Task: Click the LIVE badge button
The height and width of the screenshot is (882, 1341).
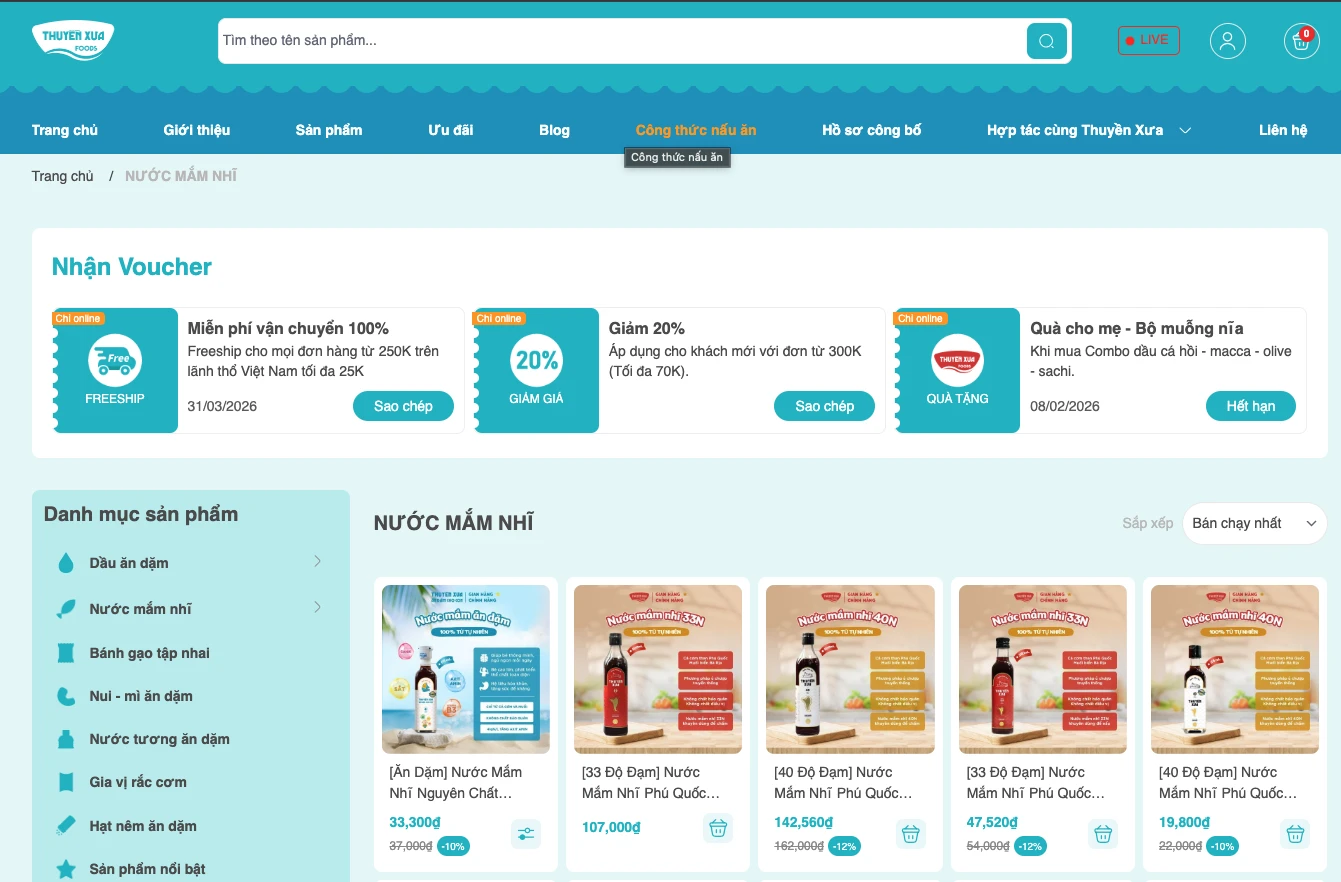Action: coord(1148,41)
